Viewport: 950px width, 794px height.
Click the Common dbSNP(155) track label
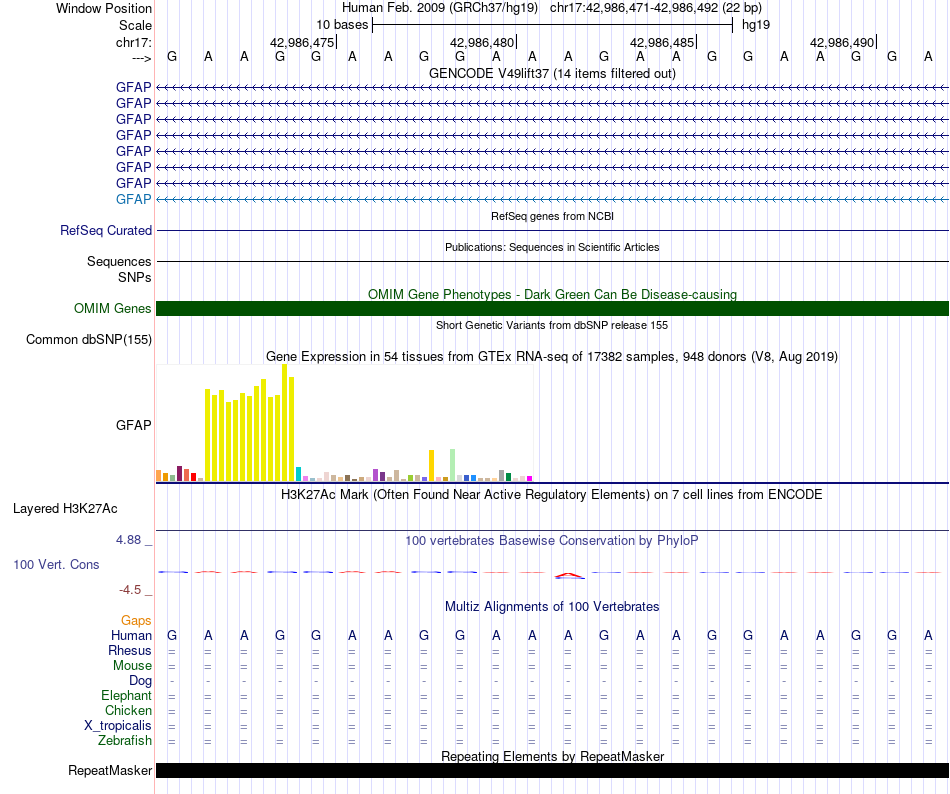point(89,340)
